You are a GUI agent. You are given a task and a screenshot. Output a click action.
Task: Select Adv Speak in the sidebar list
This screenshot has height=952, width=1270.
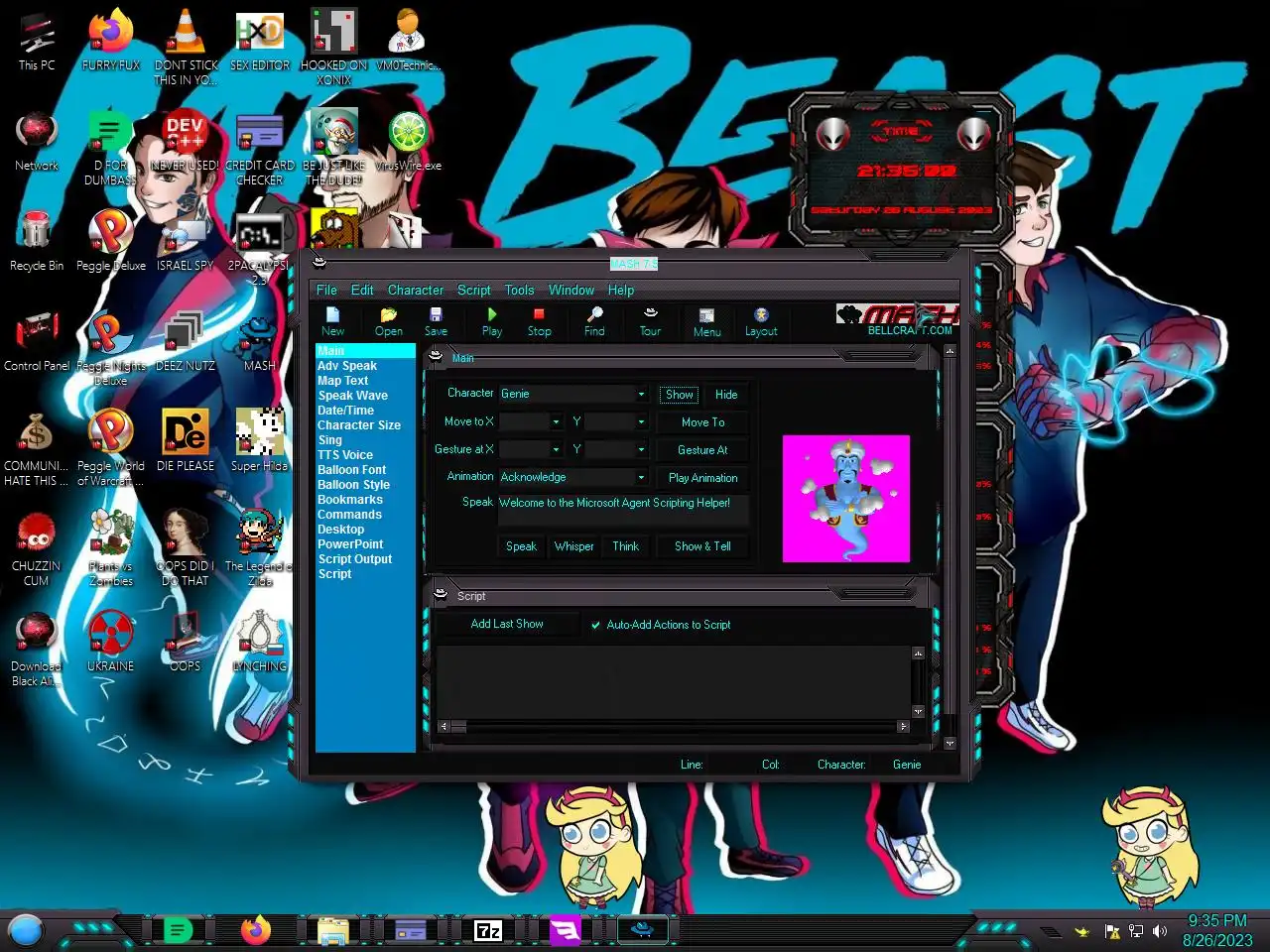pyautogui.click(x=346, y=366)
